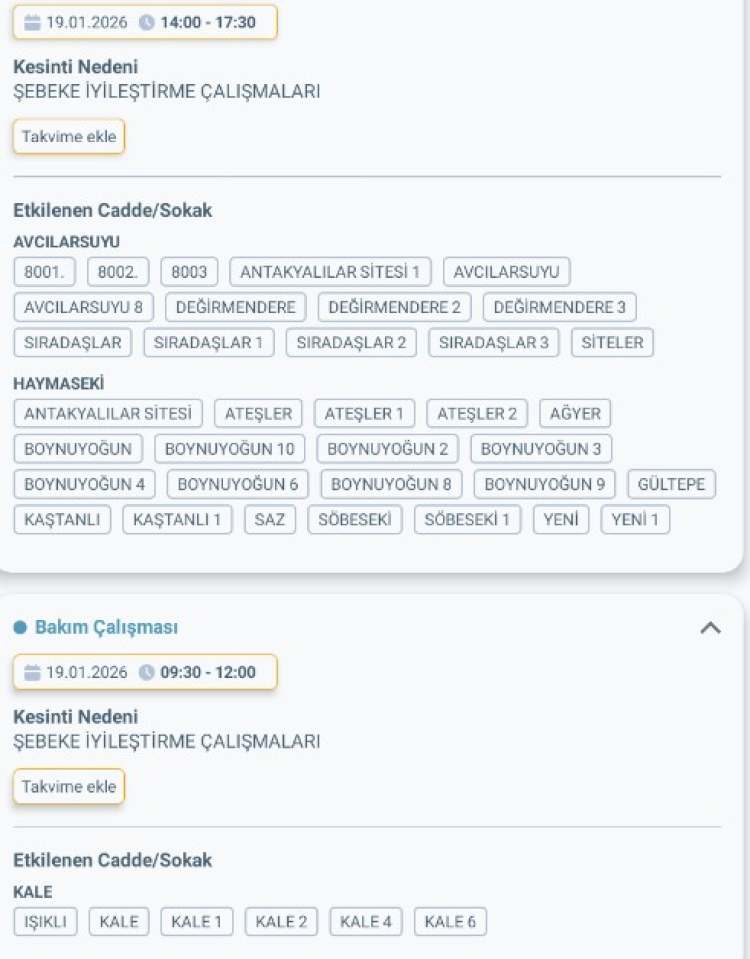Select the BOYNUYOĞUN 10 street chip
Viewport: 750px width, 959px height.
[230, 449]
